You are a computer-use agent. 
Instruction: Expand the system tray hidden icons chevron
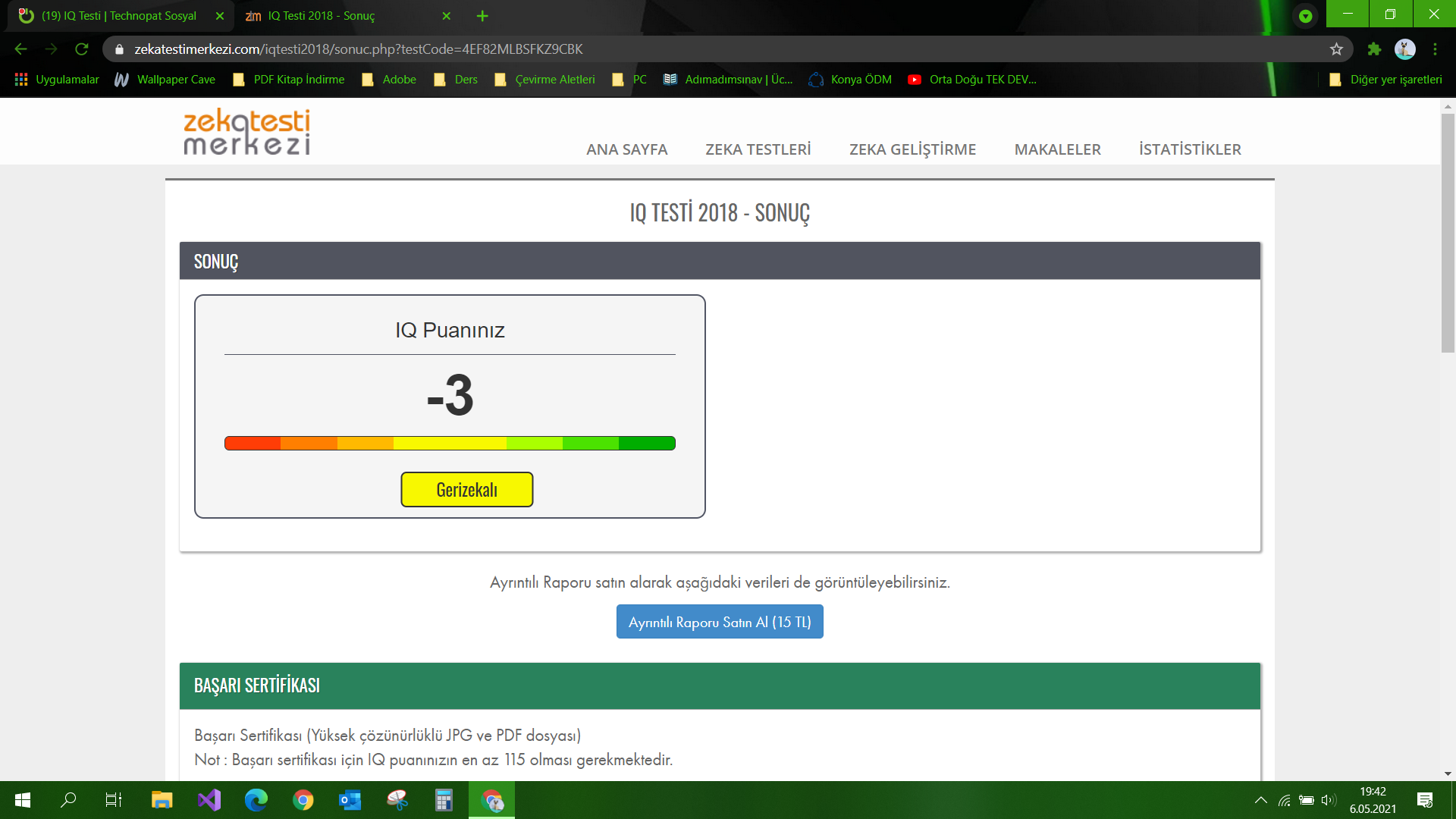click(x=1260, y=800)
